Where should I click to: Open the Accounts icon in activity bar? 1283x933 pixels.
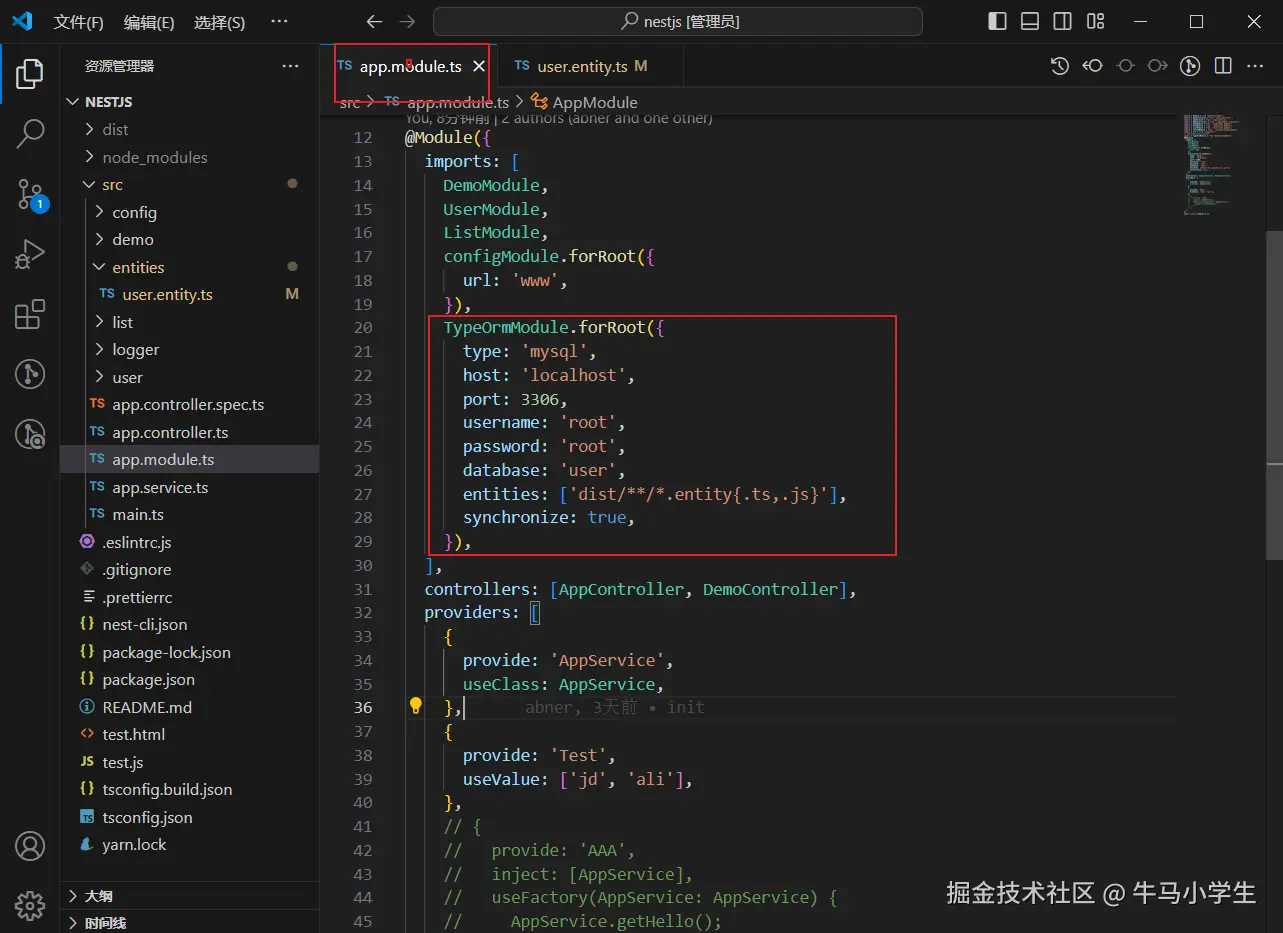tap(30, 846)
